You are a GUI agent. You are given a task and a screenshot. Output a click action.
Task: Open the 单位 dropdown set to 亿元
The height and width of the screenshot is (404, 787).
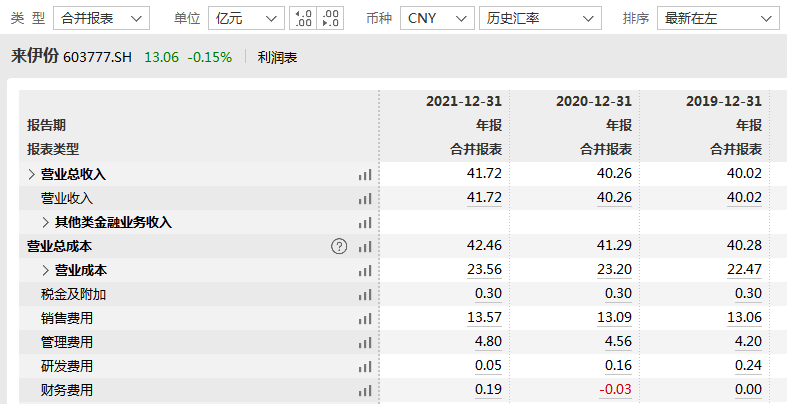(241, 18)
